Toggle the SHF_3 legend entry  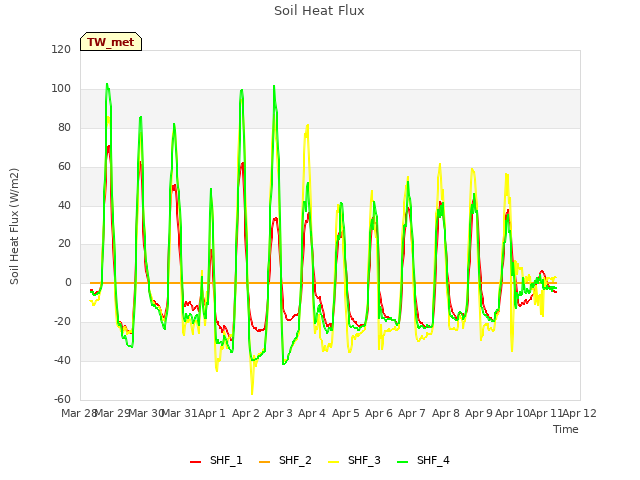[354, 460]
